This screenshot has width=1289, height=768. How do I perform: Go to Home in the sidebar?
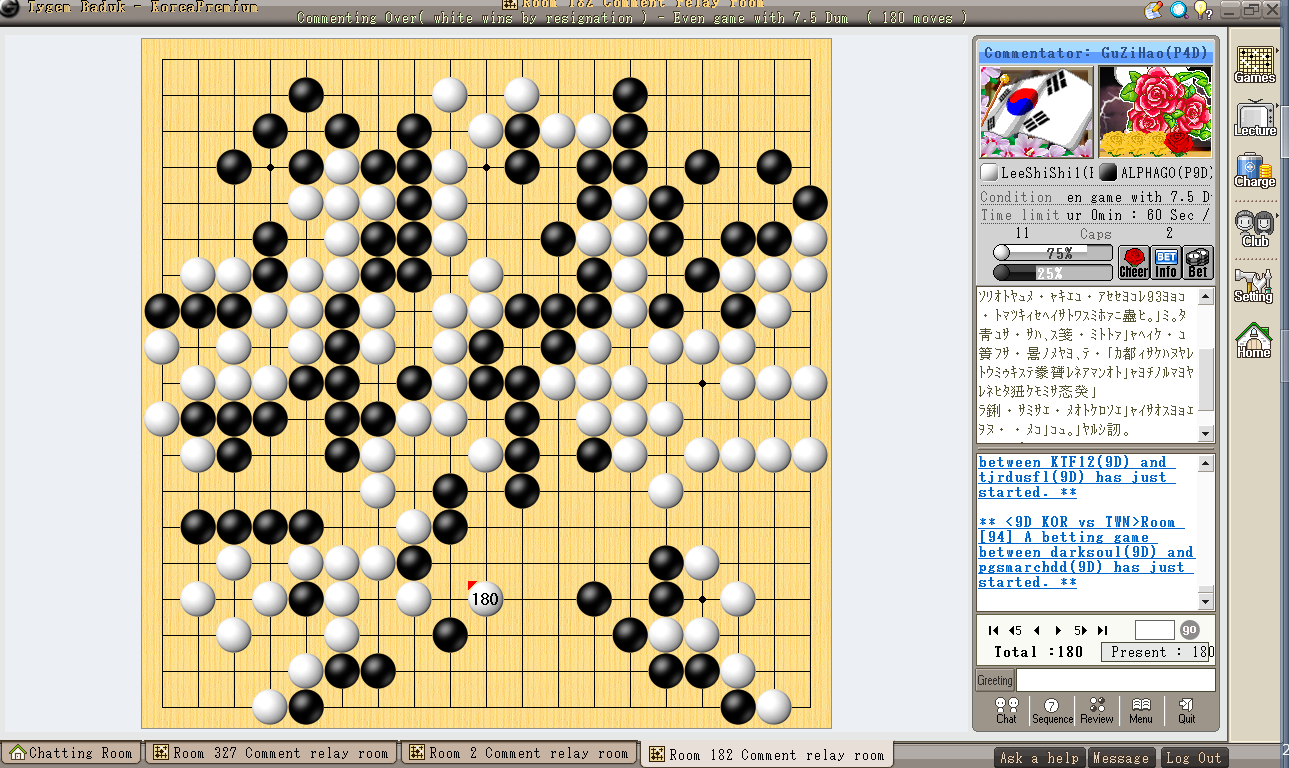pos(1254,340)
